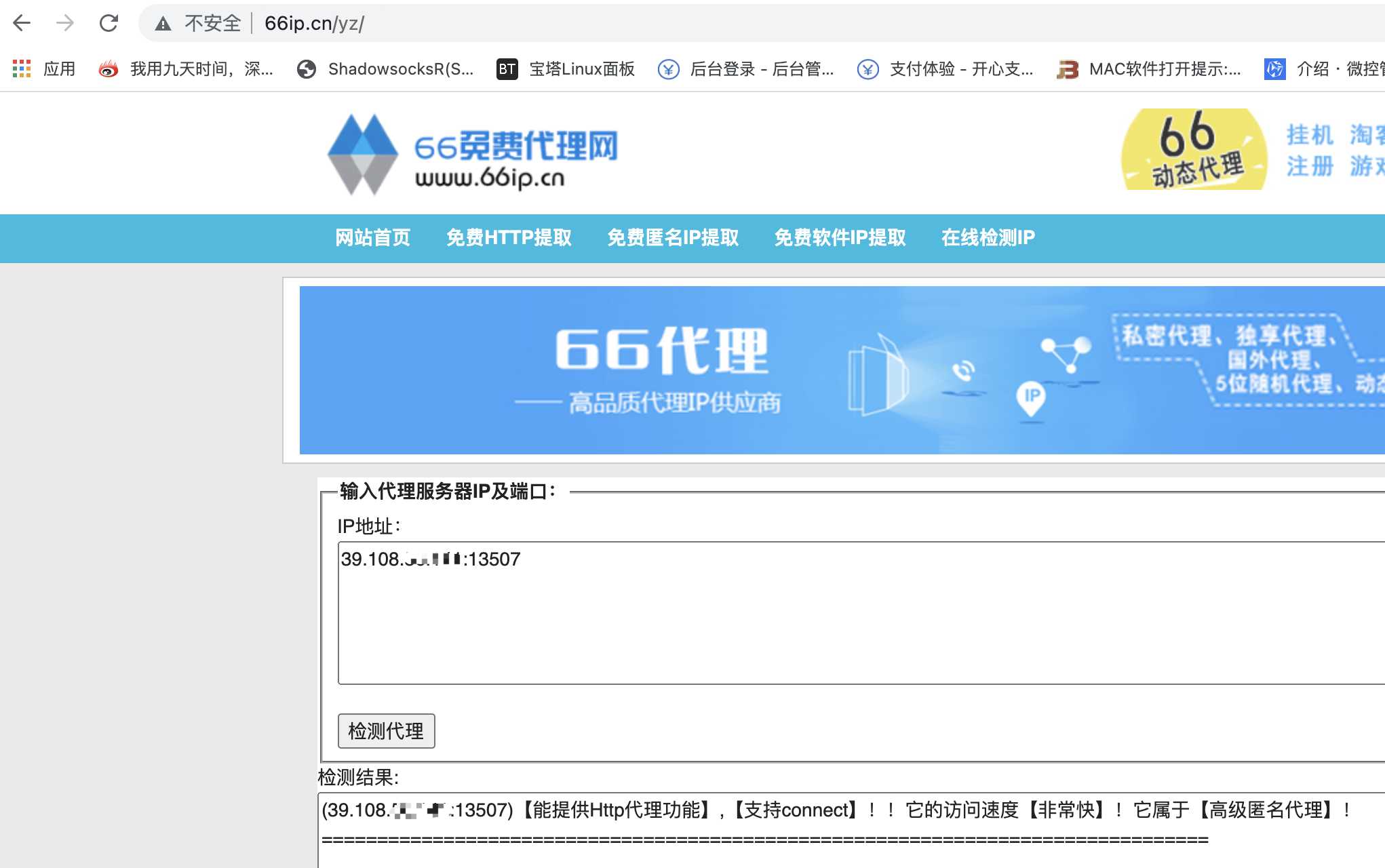Open the BT 宝塔Linux面板 bookmark icon
Viewport: 1385px width, 868px height.
(507, 68)
